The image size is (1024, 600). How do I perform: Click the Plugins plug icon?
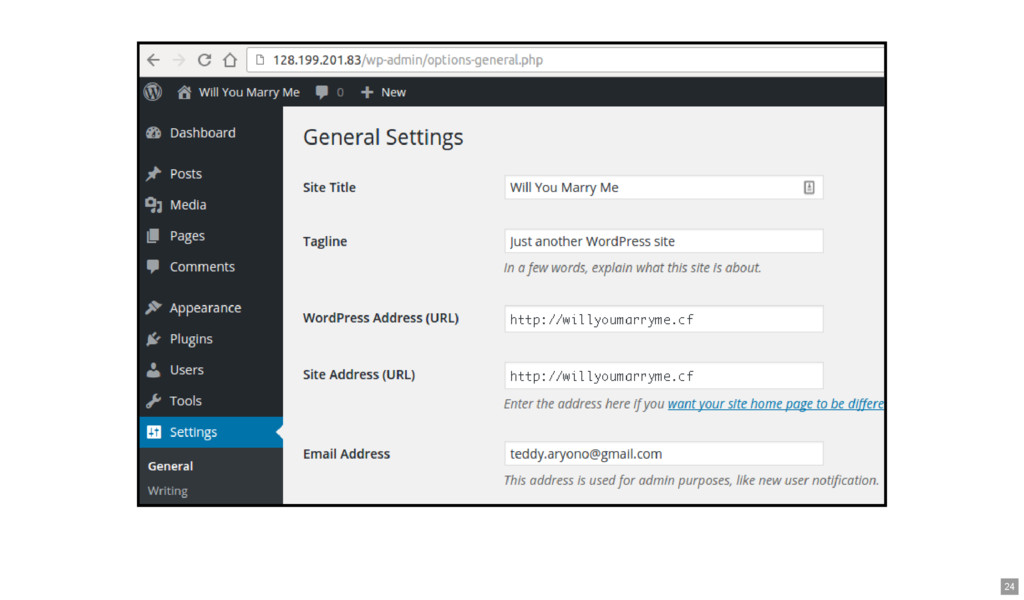(x=153, y=339)
